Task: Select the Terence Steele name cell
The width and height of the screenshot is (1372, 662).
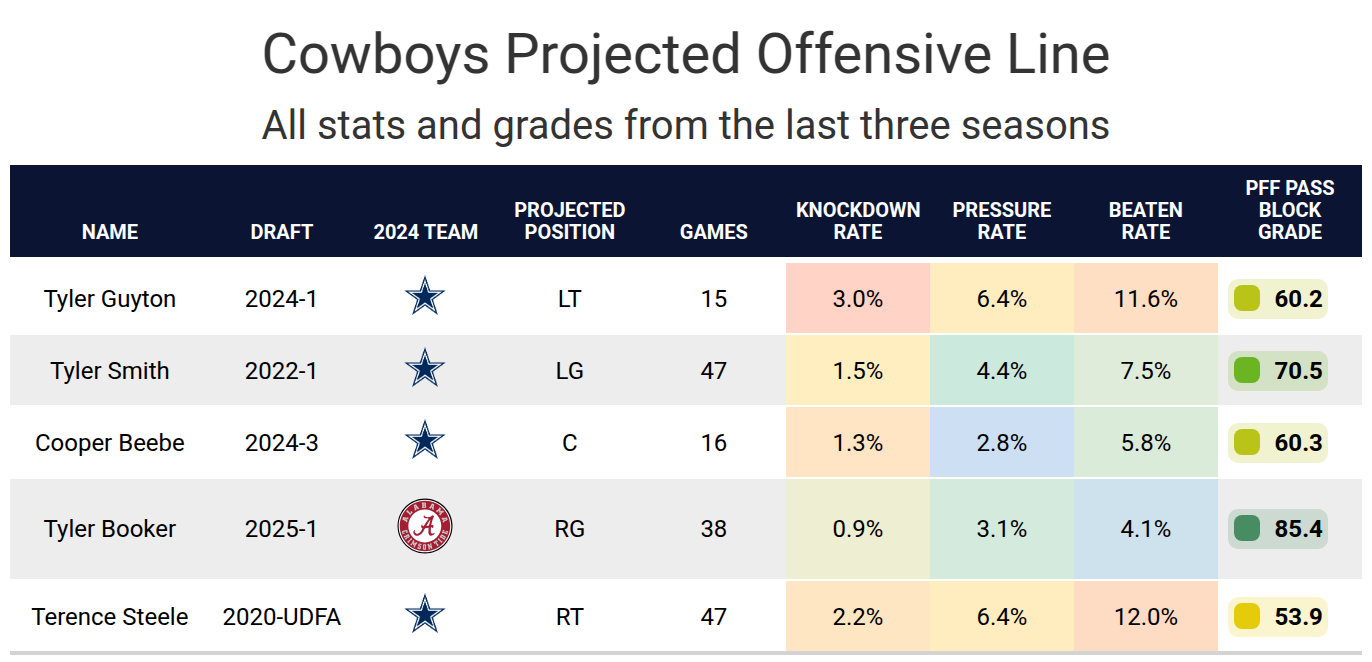Action: coord(110,617)
